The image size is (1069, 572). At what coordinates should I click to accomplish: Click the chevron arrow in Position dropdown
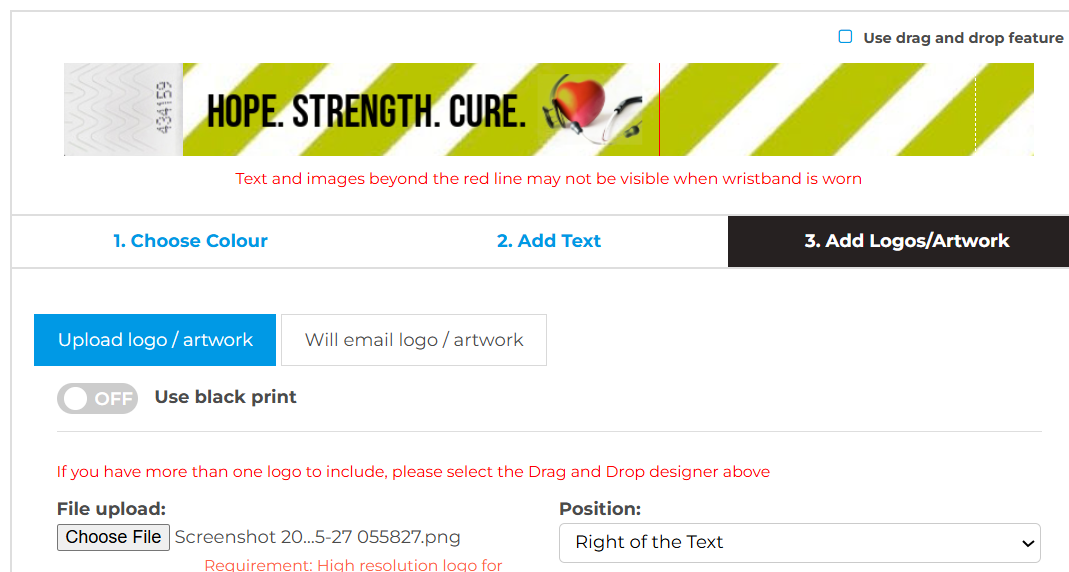click(x=1026, y=543)
